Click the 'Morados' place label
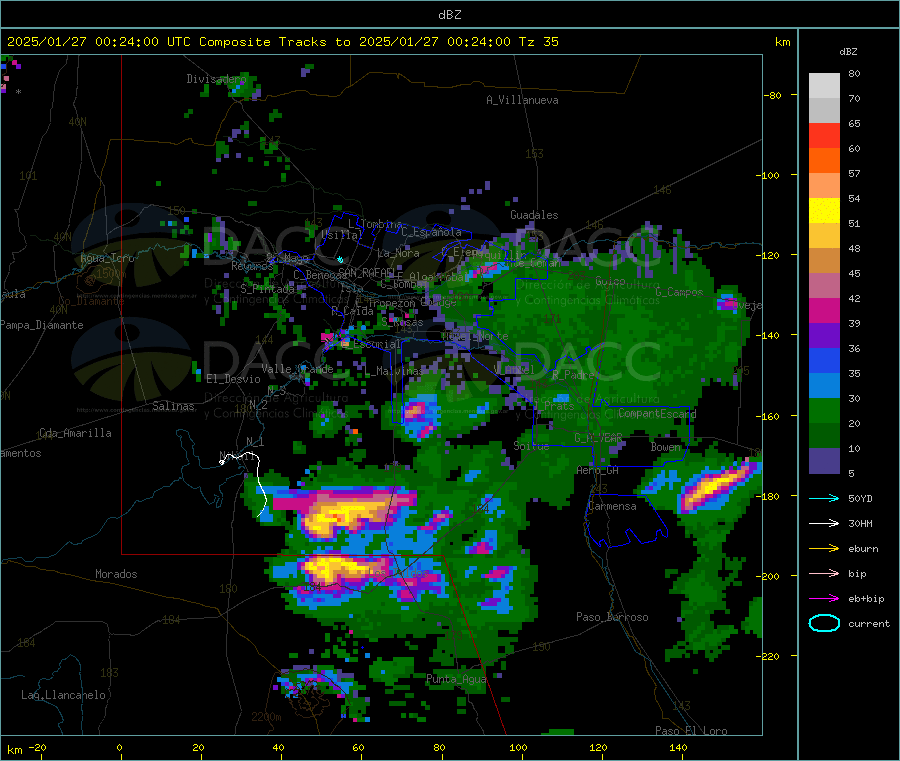 [116, 574]
